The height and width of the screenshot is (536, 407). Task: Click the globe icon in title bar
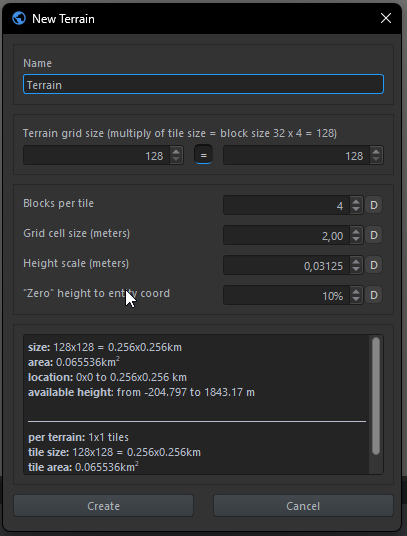[x=19, y=18]
